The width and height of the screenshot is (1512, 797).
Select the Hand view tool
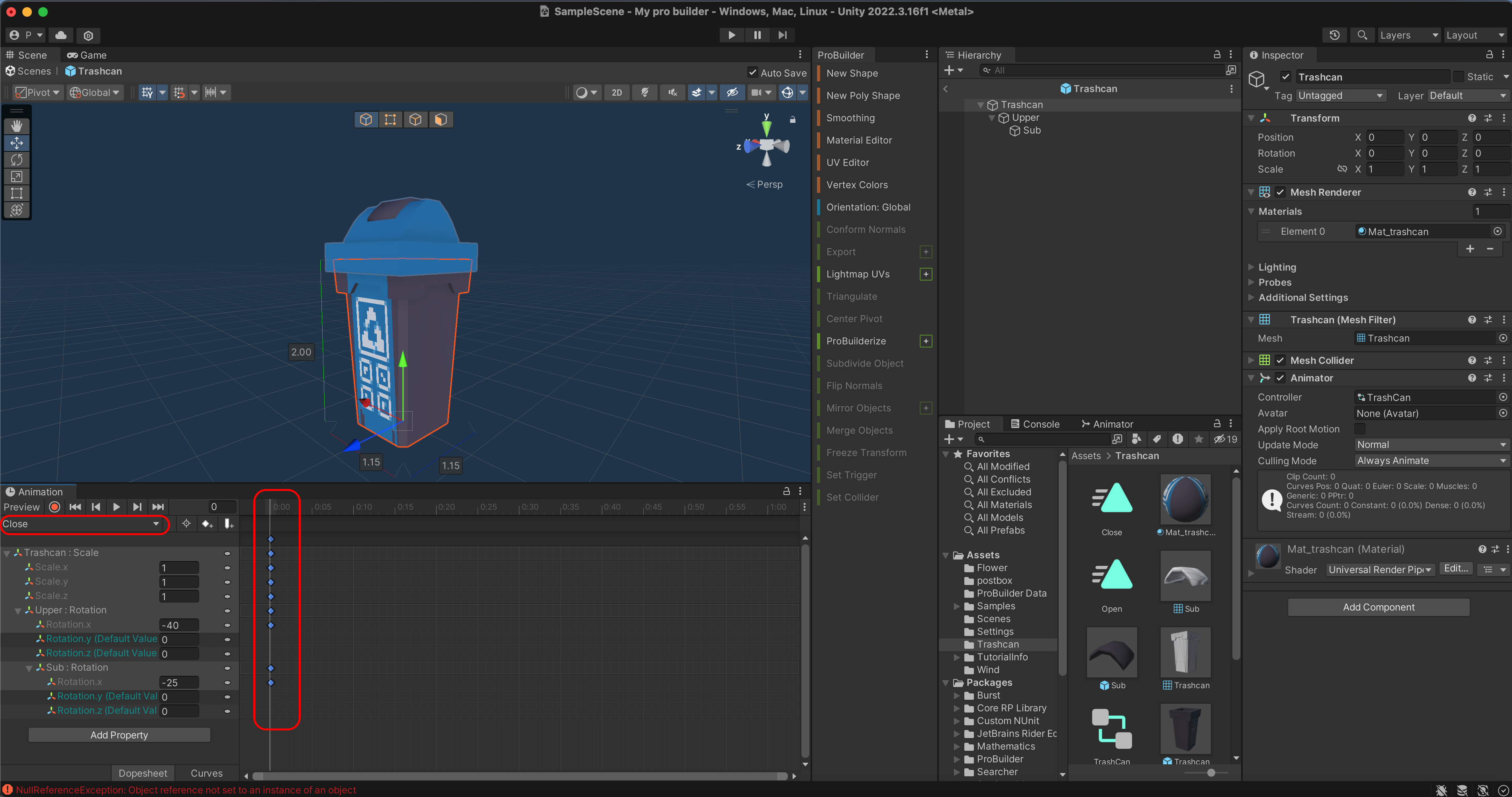point(16,126)
